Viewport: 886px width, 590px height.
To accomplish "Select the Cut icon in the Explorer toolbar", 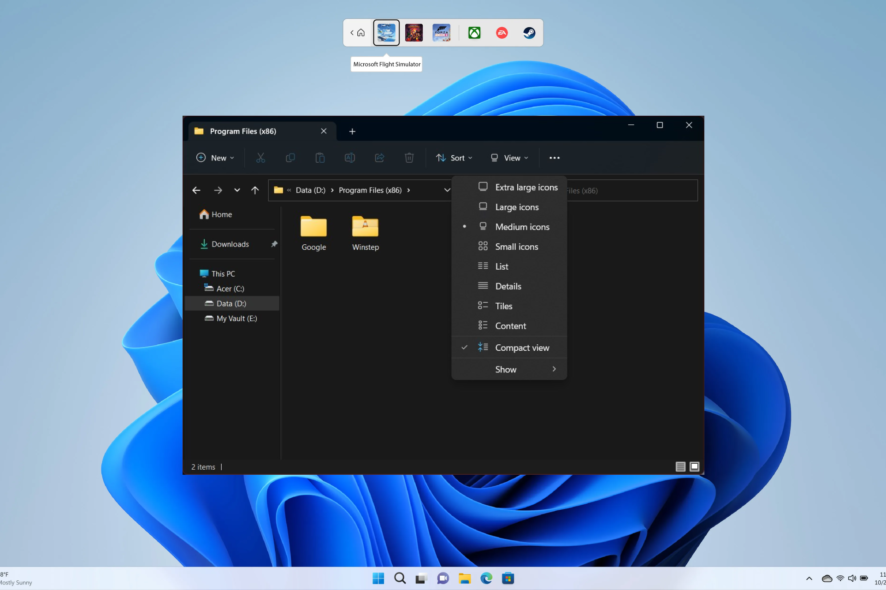I will click(x=260, y=157).
